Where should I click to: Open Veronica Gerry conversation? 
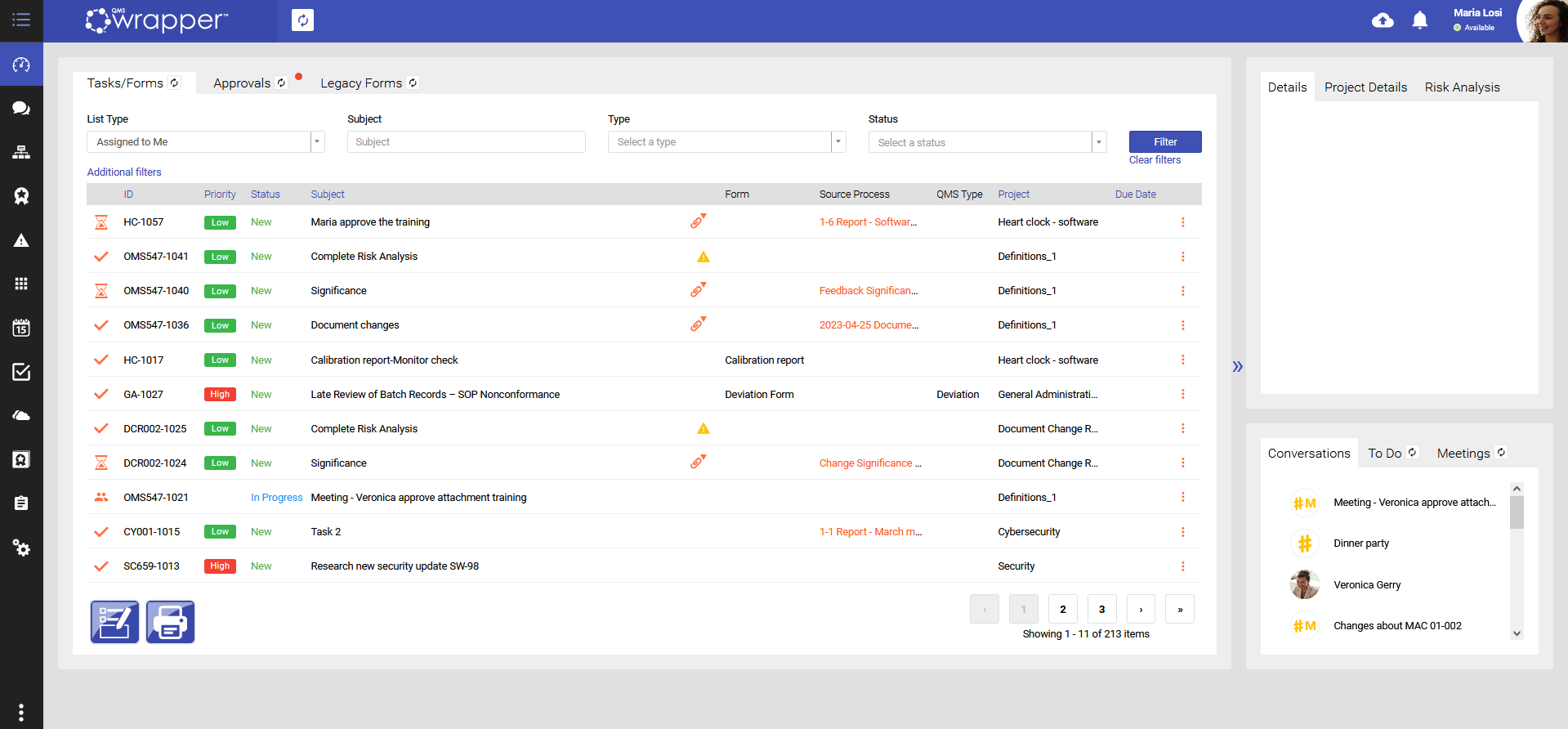click(x=1367, y=585)
